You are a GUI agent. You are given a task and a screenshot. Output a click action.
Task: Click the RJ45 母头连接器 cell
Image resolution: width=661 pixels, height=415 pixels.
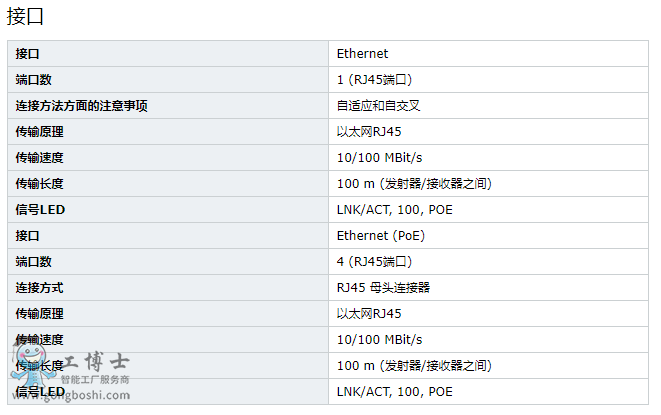[x=488, y=288]
